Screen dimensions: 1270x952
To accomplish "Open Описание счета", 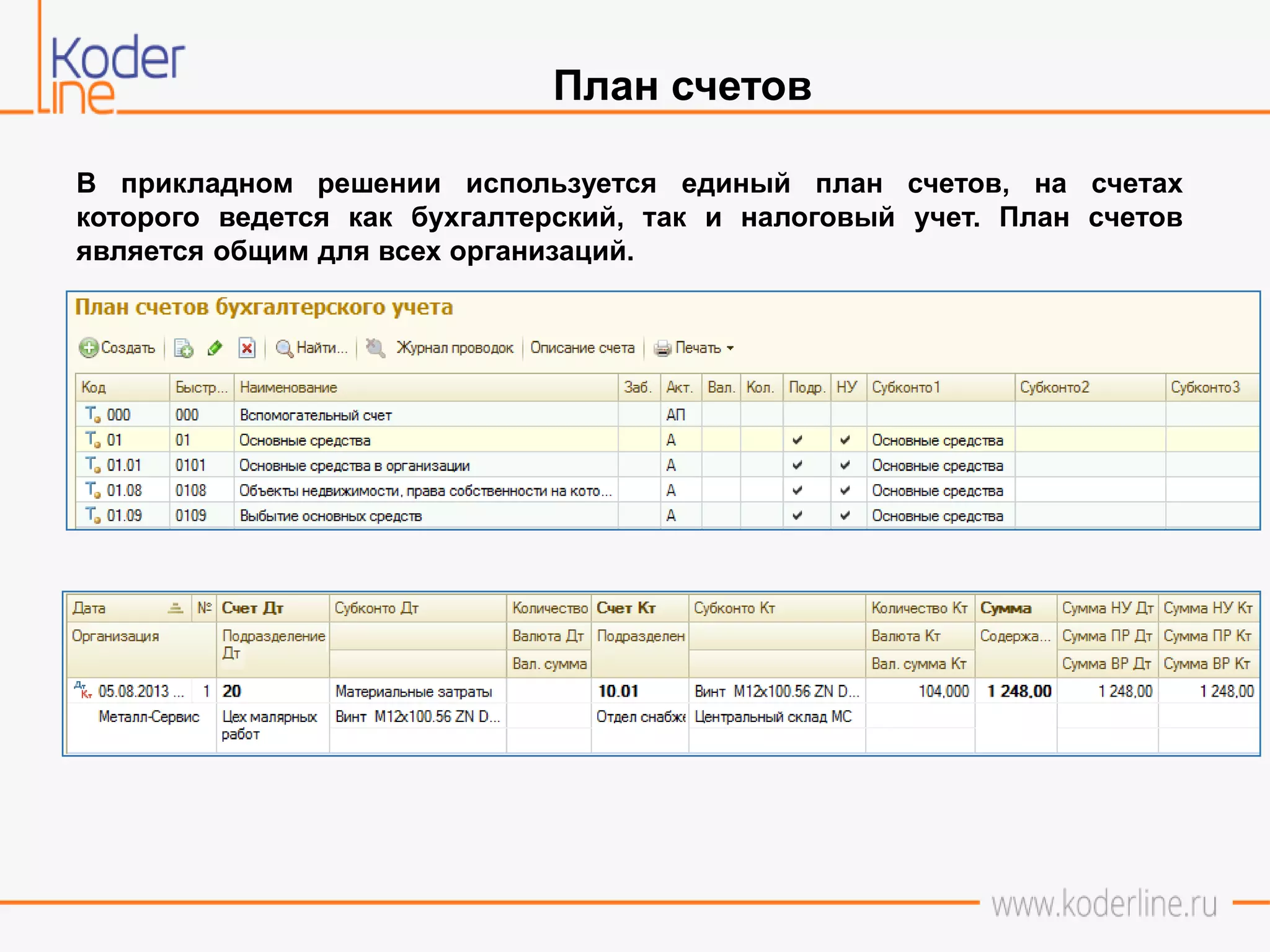I will point(582,348).
